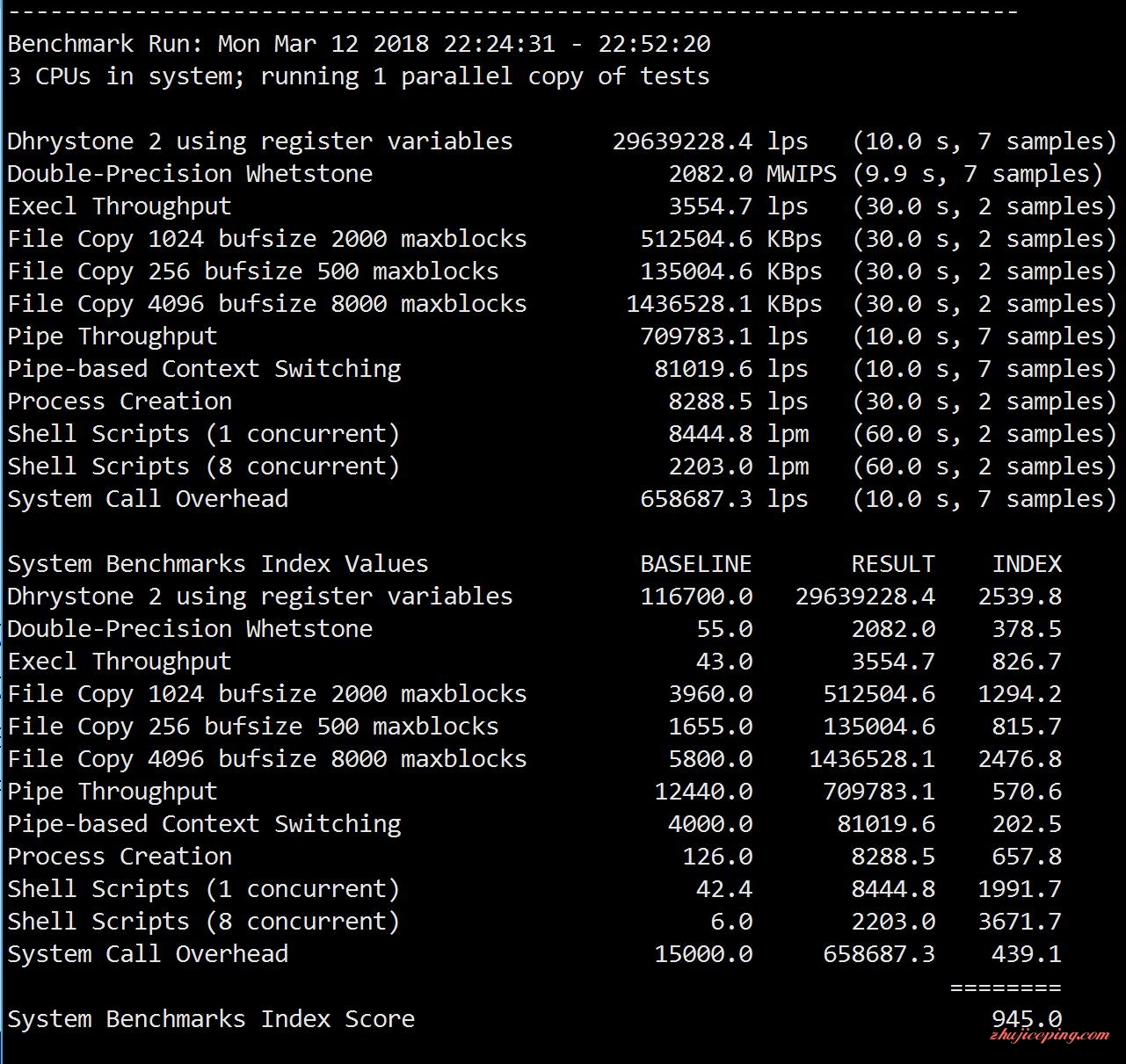Click the Process Creation baseline 126.0
The image size is (1126, 1064).
716,857
